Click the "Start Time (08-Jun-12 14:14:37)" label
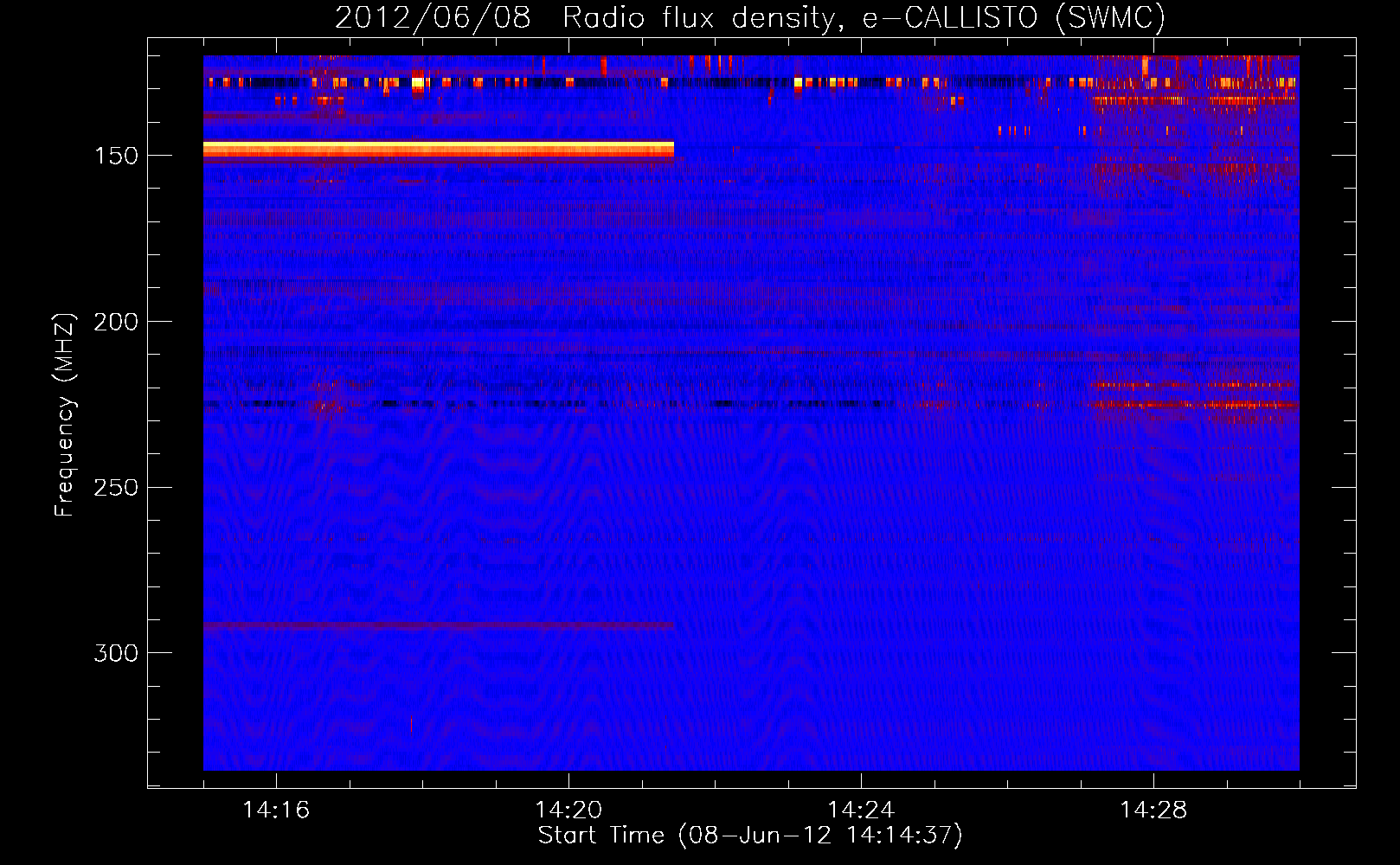1400x865 pixels. (x=750, y=836)
